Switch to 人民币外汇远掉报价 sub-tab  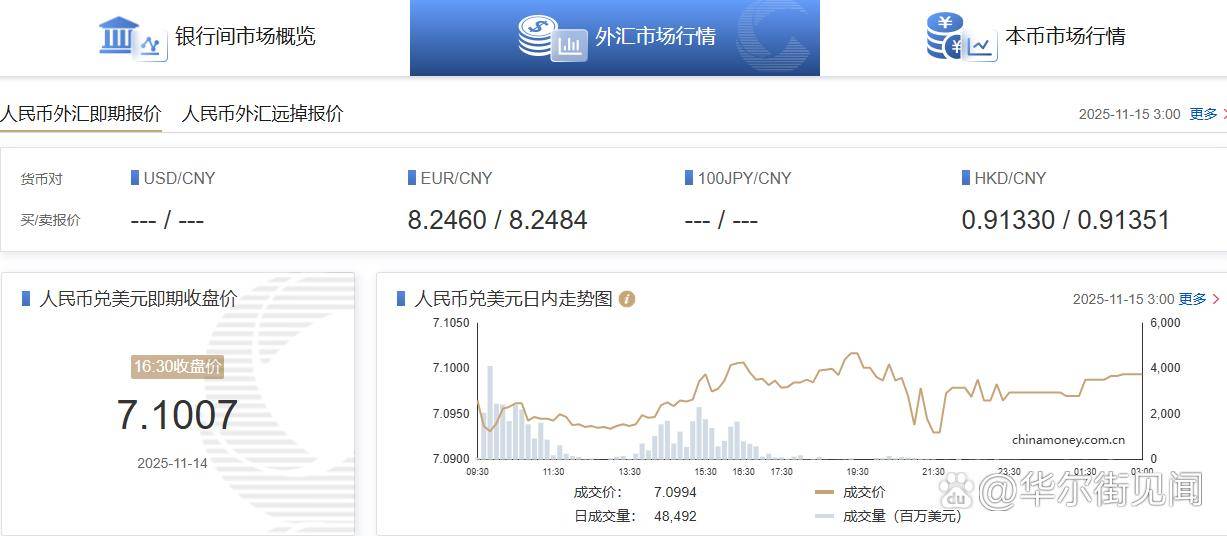pyautogui.click(x=262, y=113)
